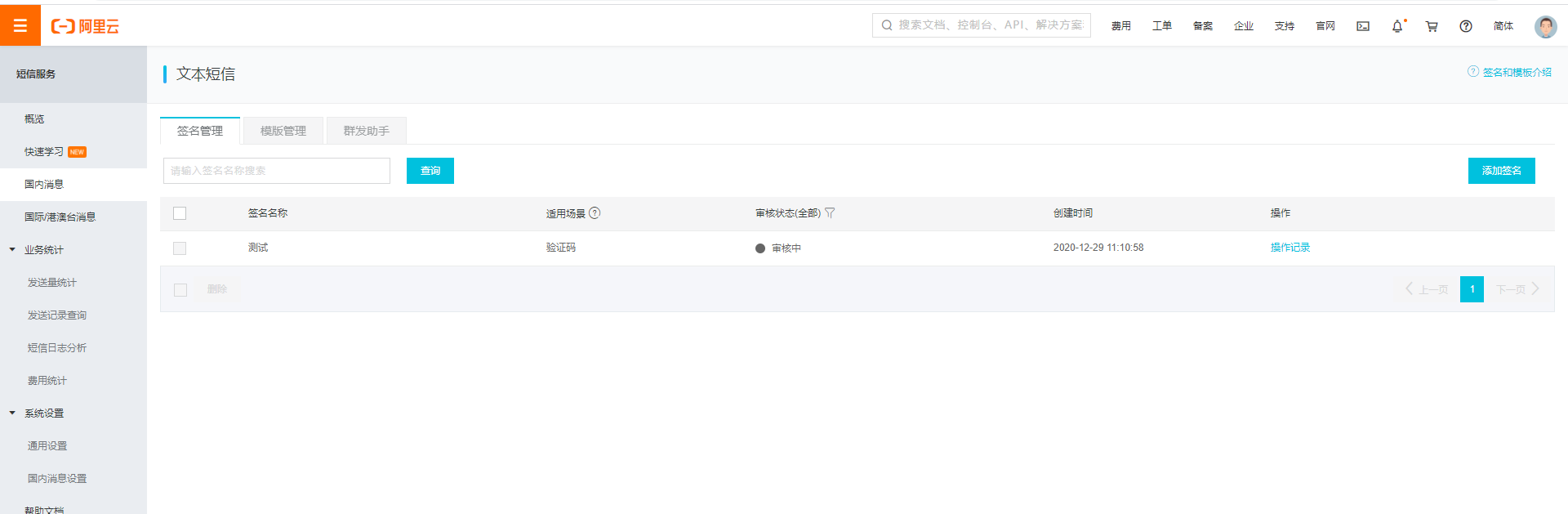Collapse the 系统设置 section
This screenshot has height=514, width=1568.
12,413
